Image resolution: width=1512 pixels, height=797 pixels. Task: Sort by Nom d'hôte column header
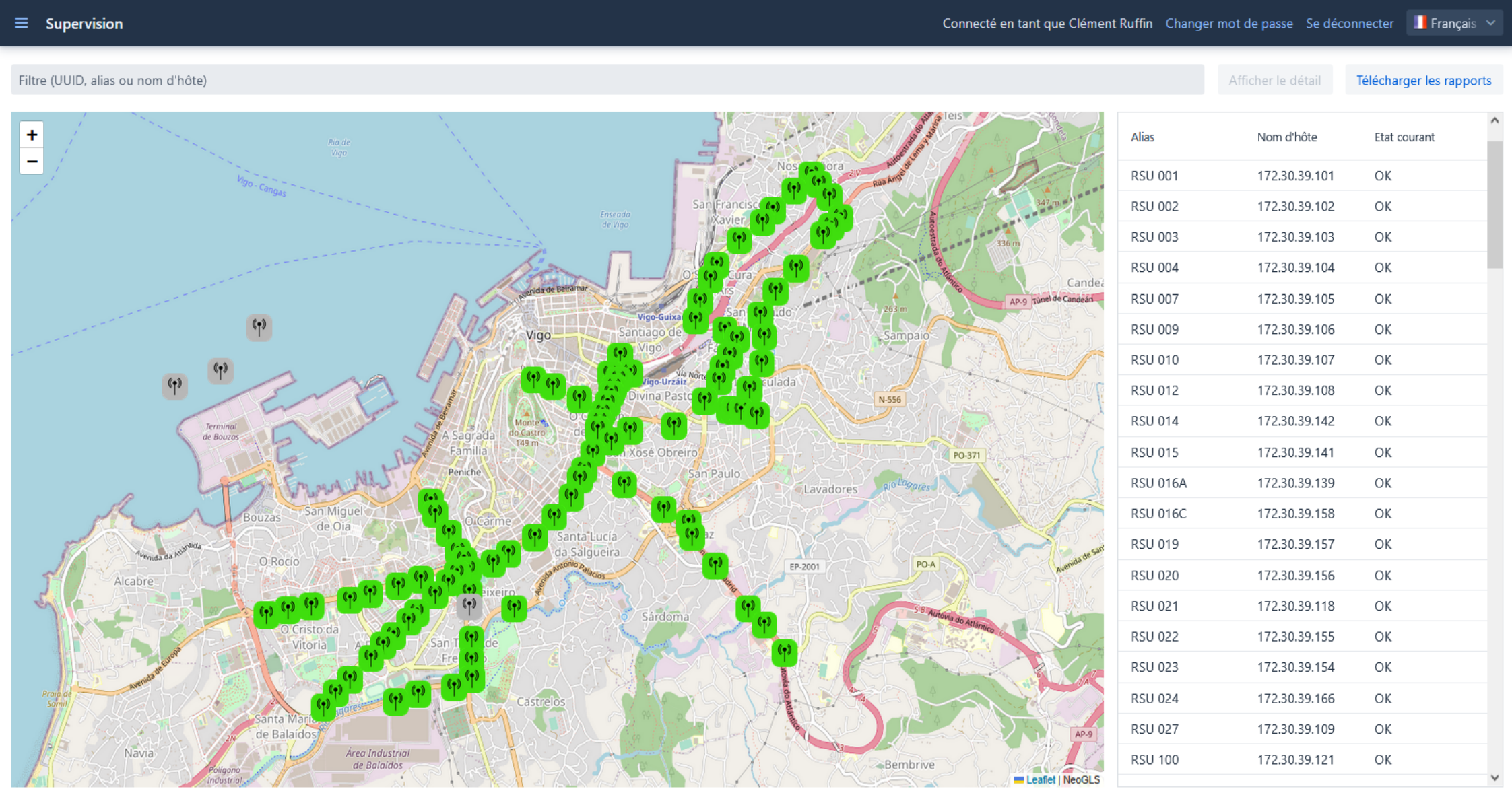[x=1286, y=137]
